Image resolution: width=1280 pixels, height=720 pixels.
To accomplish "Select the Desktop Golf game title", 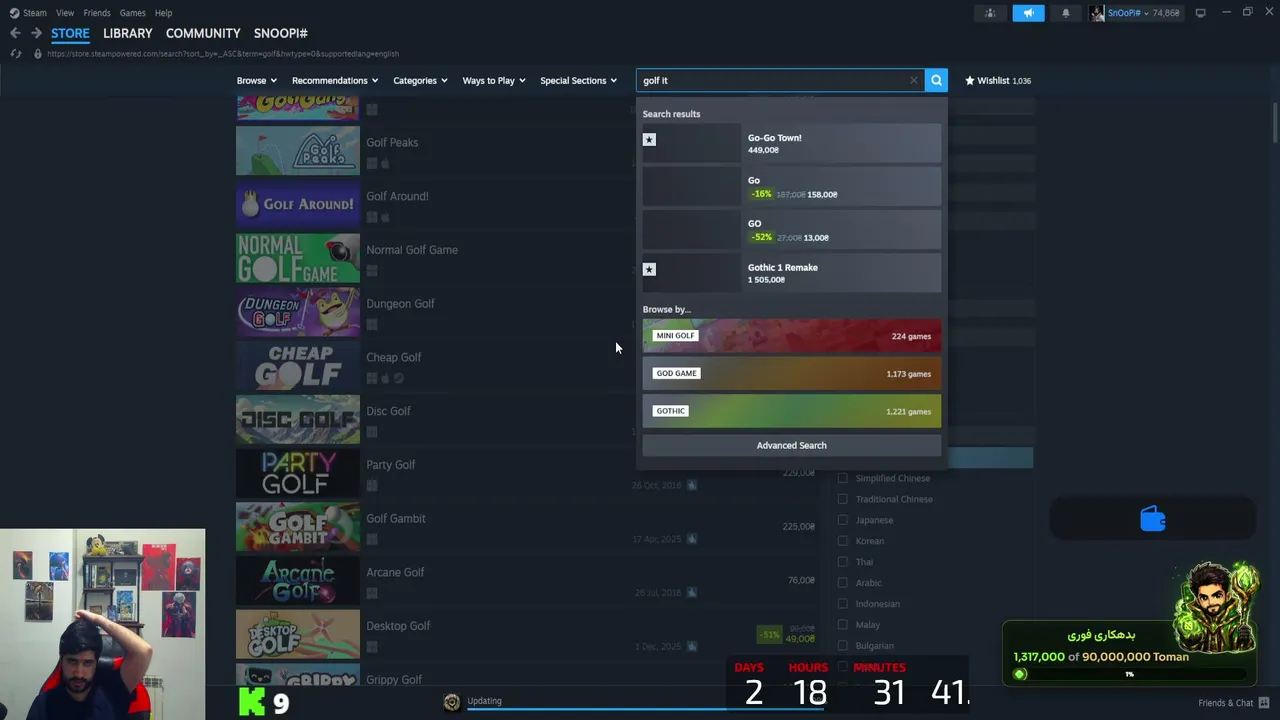I will pos(398,626).
